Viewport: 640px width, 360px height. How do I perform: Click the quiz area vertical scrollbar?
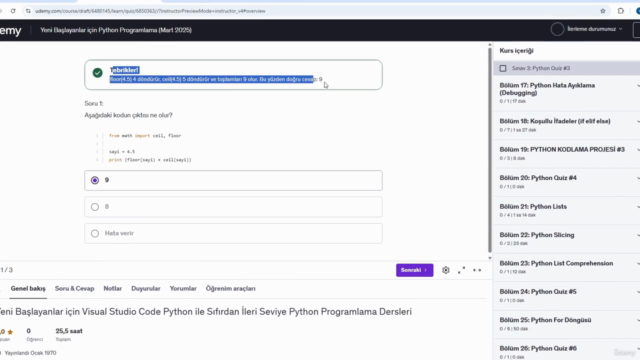tap(490, 151)
